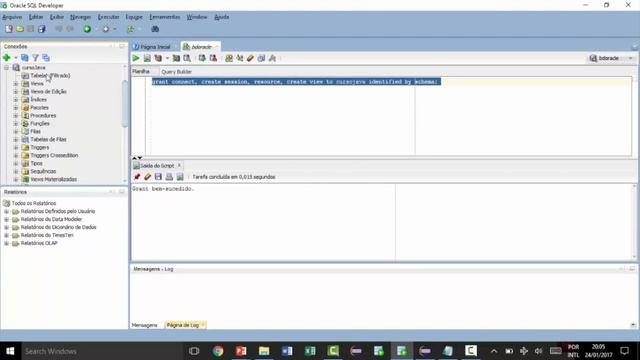This screenshot has width=640, height=360.
Task: Select Views de Edição tree item
Action: pyautogui.click(x=49, y=91)
